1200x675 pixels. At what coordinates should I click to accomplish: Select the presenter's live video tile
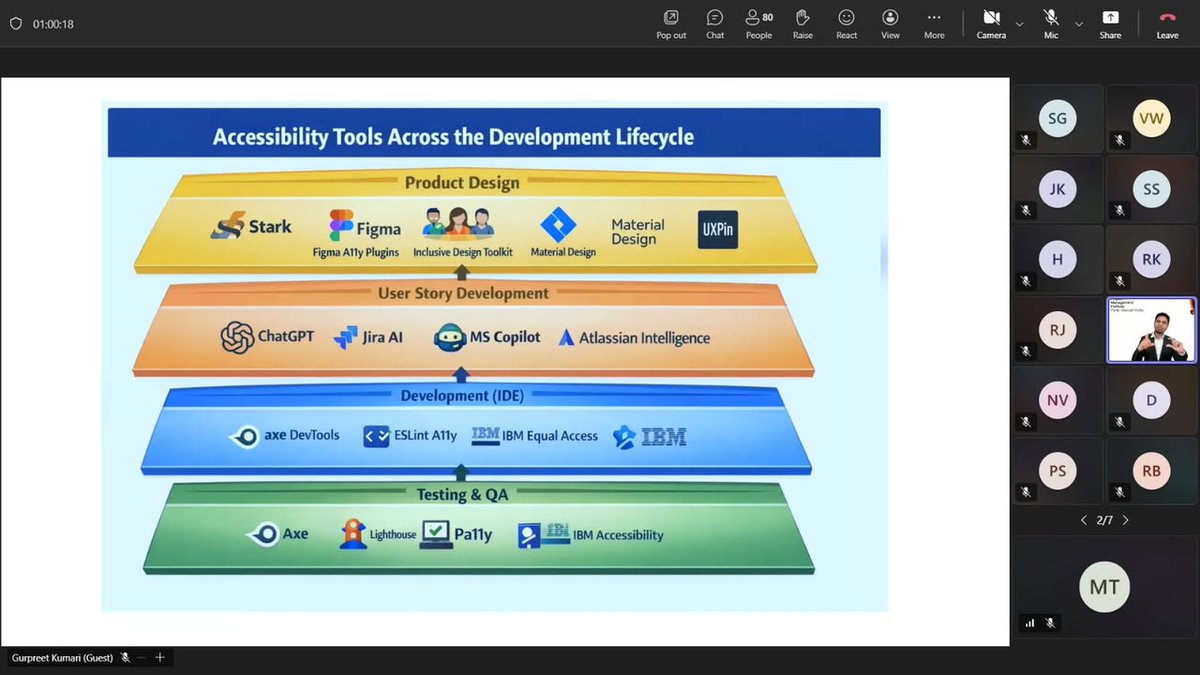1151,330
